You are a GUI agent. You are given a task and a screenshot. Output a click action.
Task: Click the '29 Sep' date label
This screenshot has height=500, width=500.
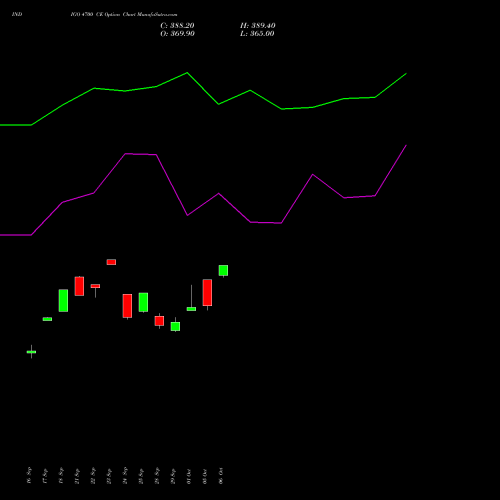[x=173, y=476]
